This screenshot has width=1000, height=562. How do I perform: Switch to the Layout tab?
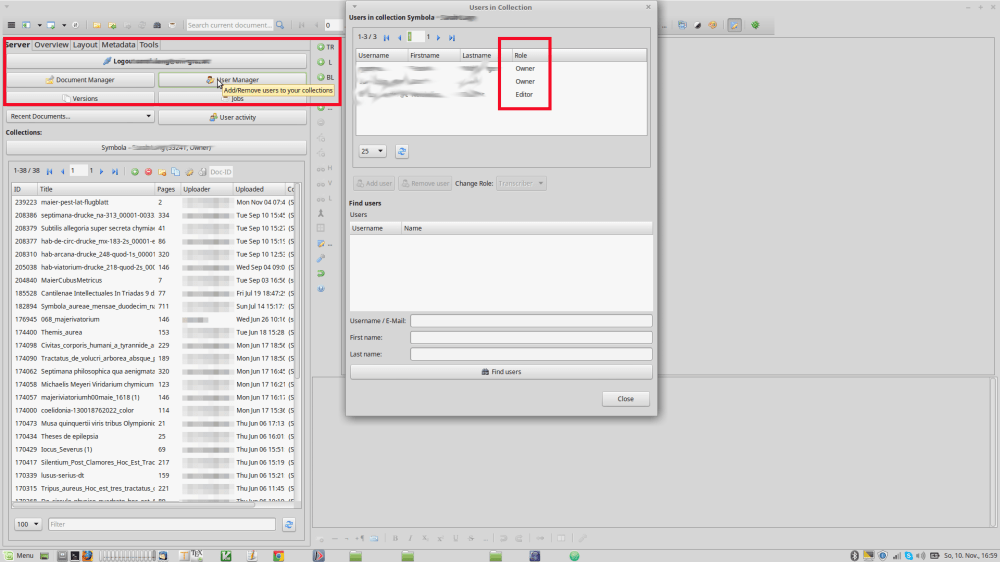tap(85, 45)
